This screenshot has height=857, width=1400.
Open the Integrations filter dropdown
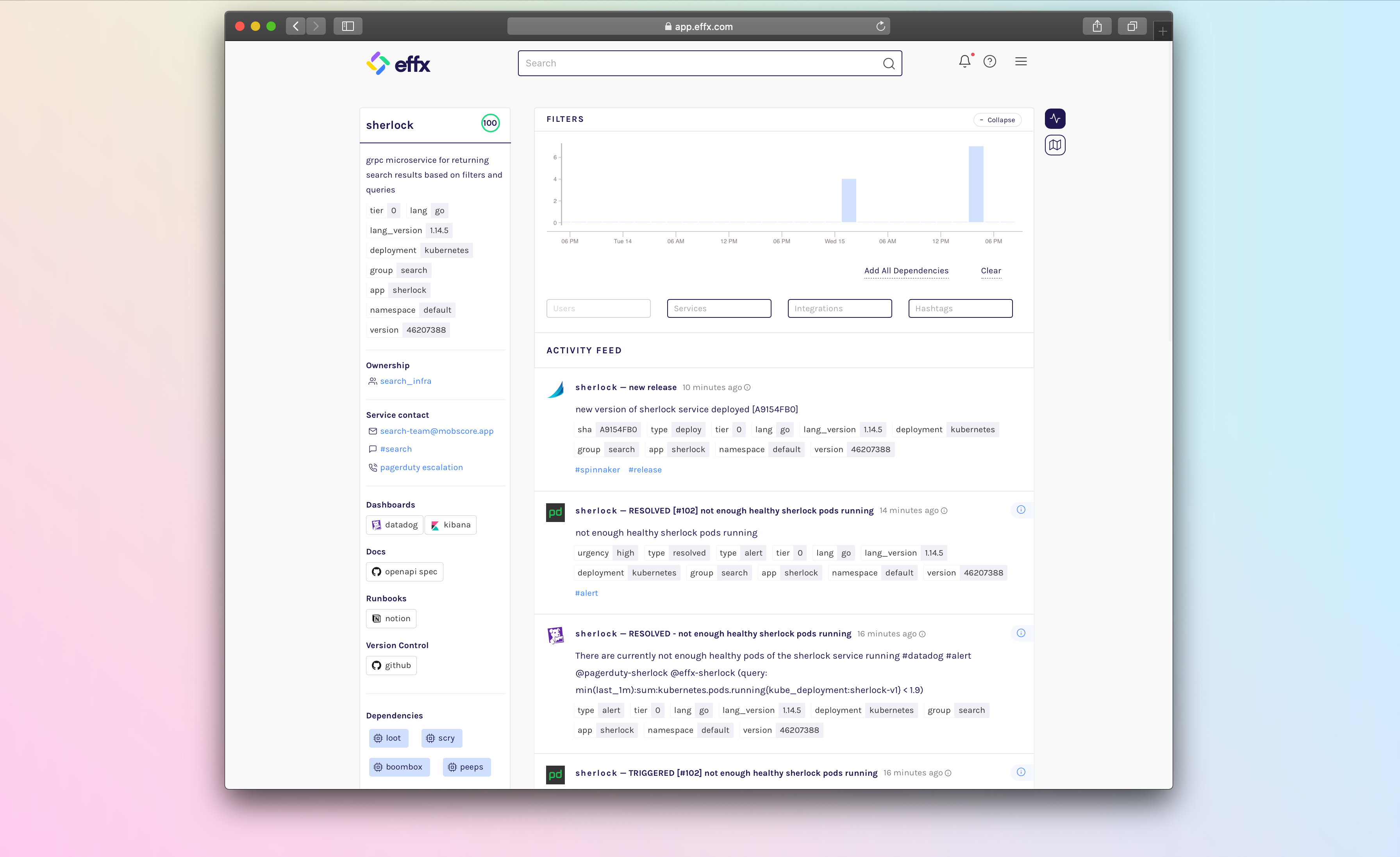tap(840, 308)
